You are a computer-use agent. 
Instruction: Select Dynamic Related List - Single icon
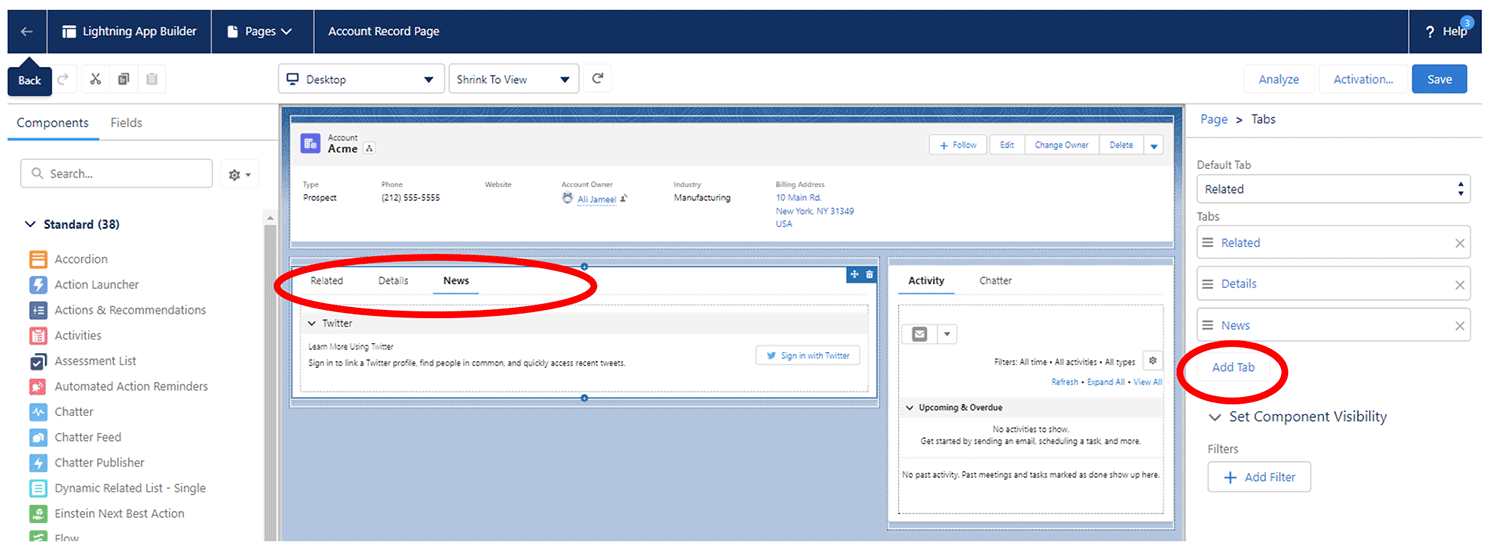38,488
